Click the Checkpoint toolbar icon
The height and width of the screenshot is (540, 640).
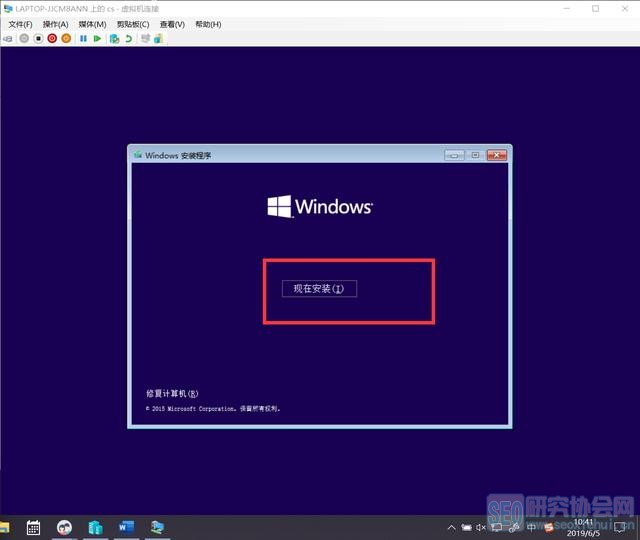pyautogui.click(x=115, y=39)
